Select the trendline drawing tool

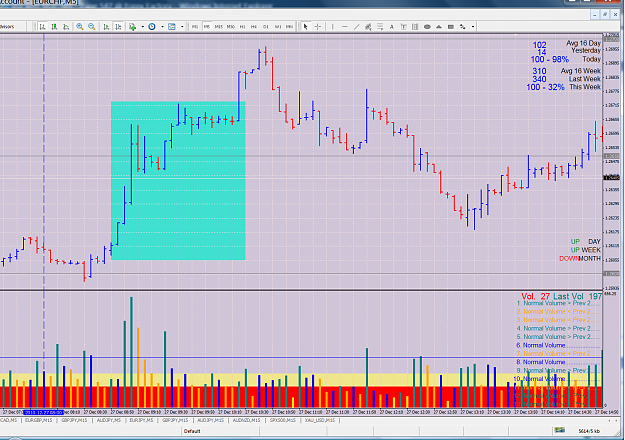pyautogui.click(x=356, y=27)
